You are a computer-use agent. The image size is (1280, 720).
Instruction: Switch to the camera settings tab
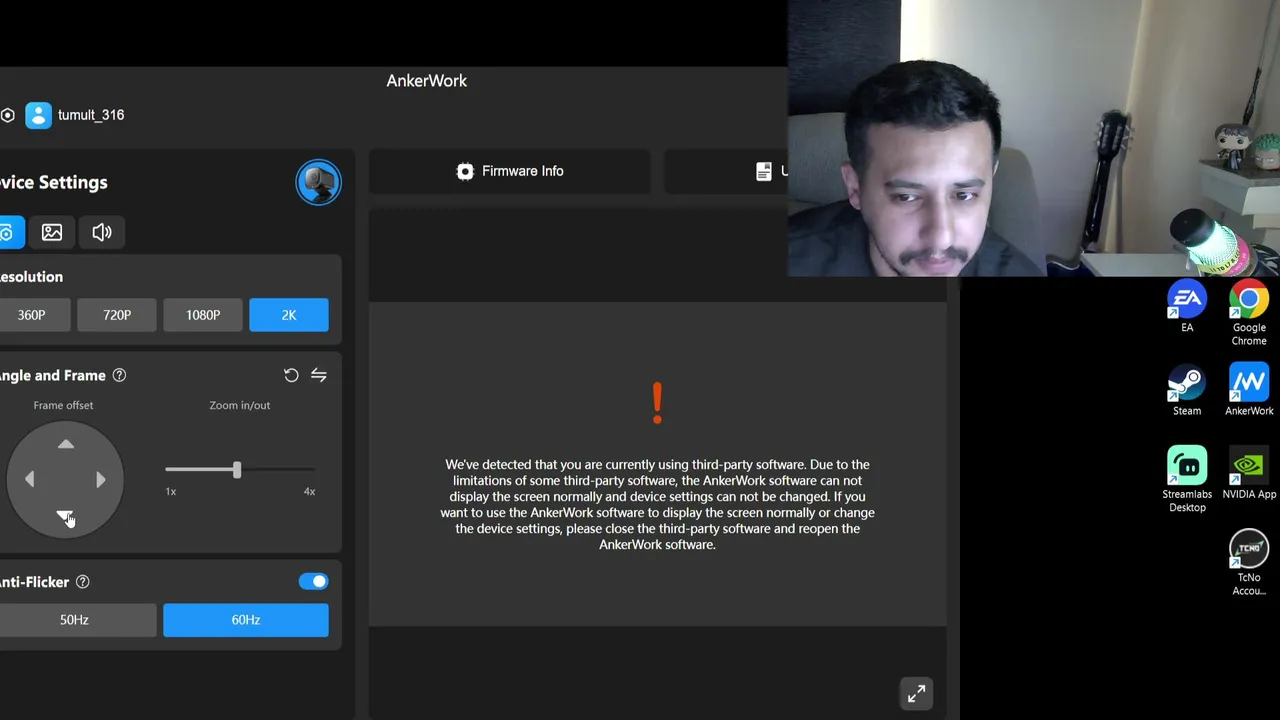pyautogui.click(x=8, y=232)
